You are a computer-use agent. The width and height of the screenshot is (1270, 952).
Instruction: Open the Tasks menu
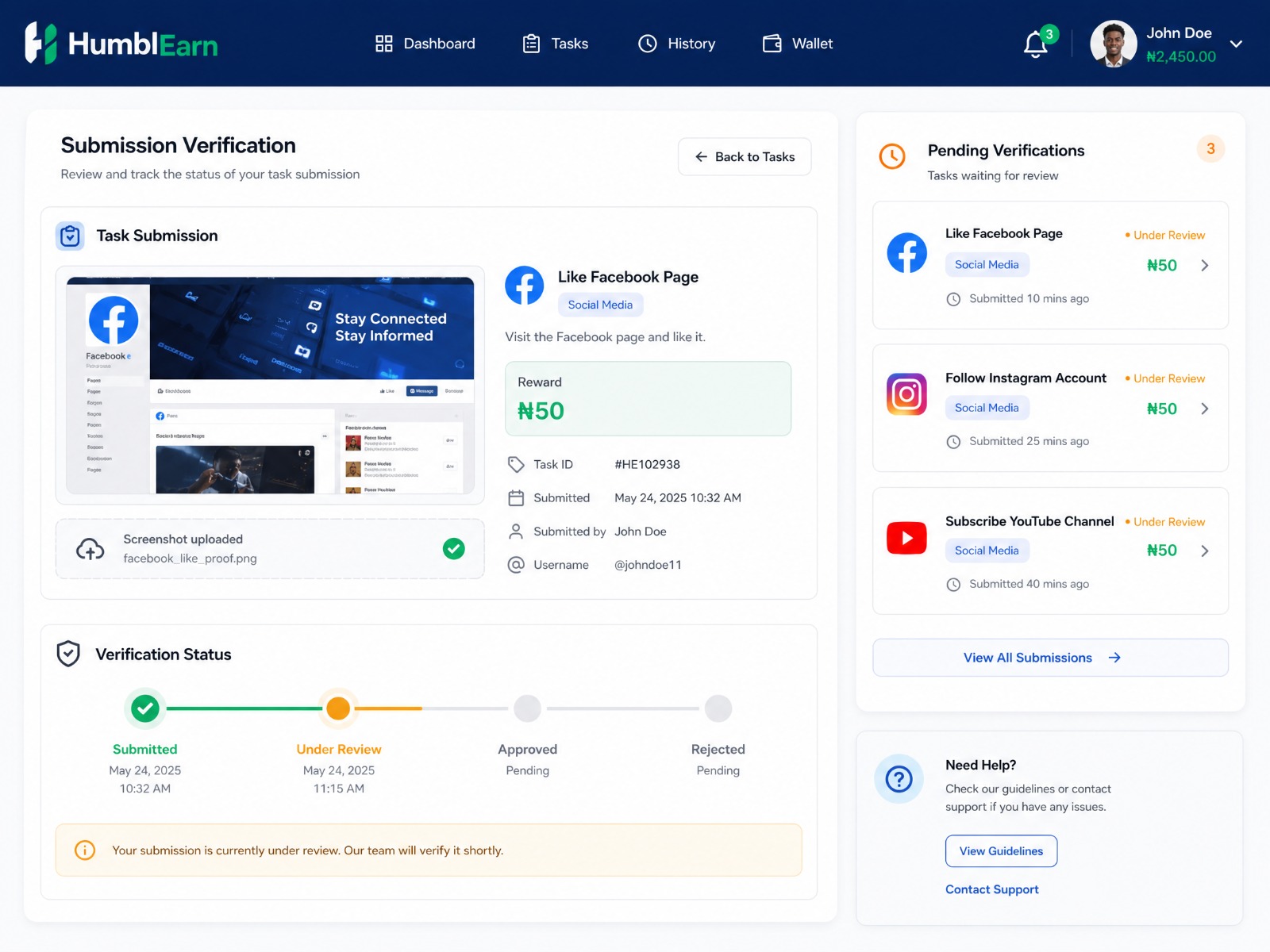[555, 44]
